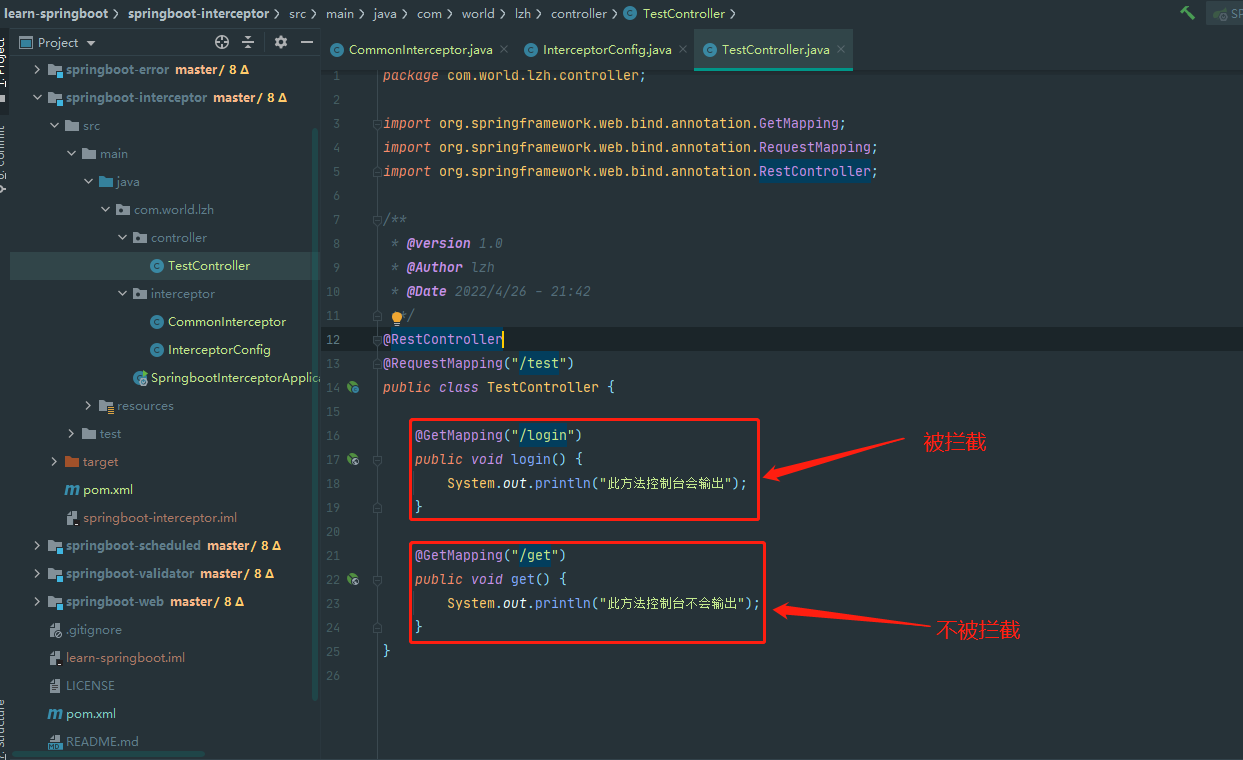Expand the resources folder
This screenshot has height=760, width=1243.
[x=88, y=406]
